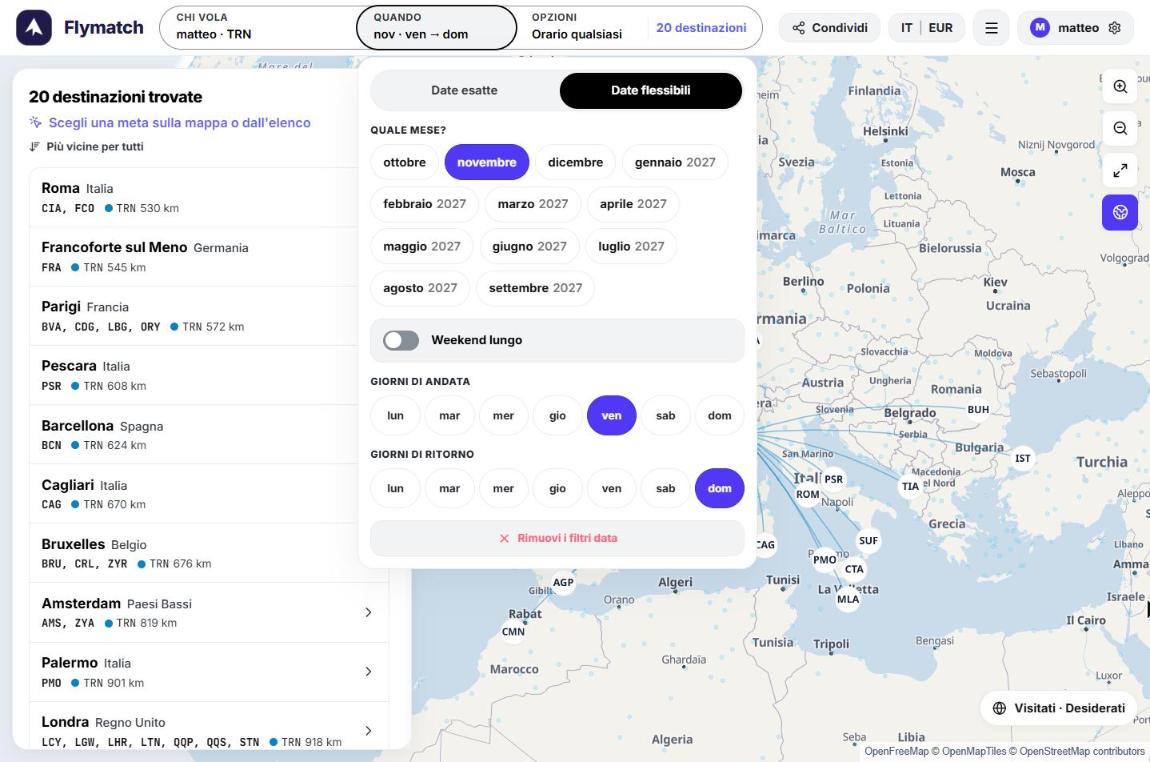This screenshot has width=1150, height=762.
Task: Expand the map to fullscreen
Action: [1120, 170]
